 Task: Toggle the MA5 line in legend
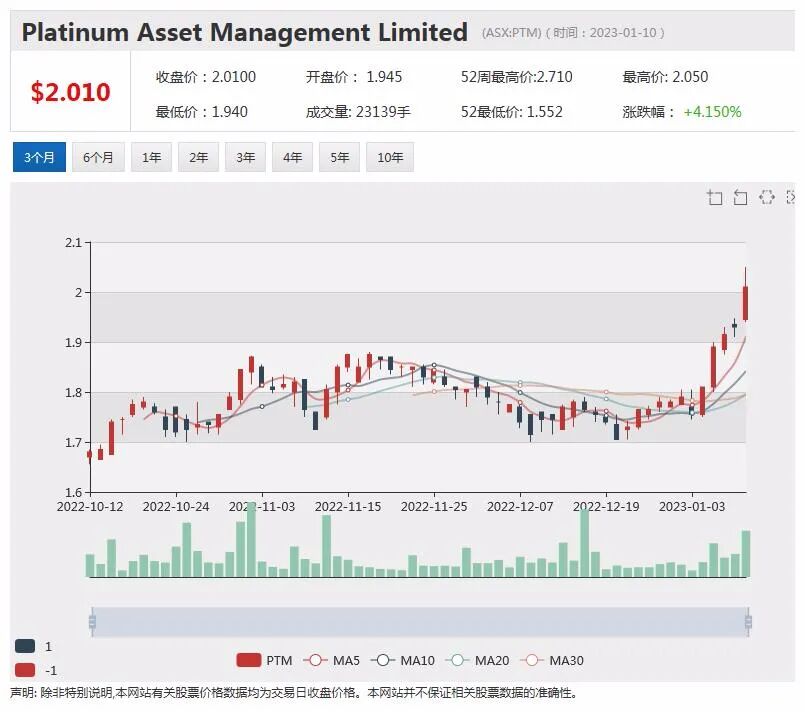(332, 660)
